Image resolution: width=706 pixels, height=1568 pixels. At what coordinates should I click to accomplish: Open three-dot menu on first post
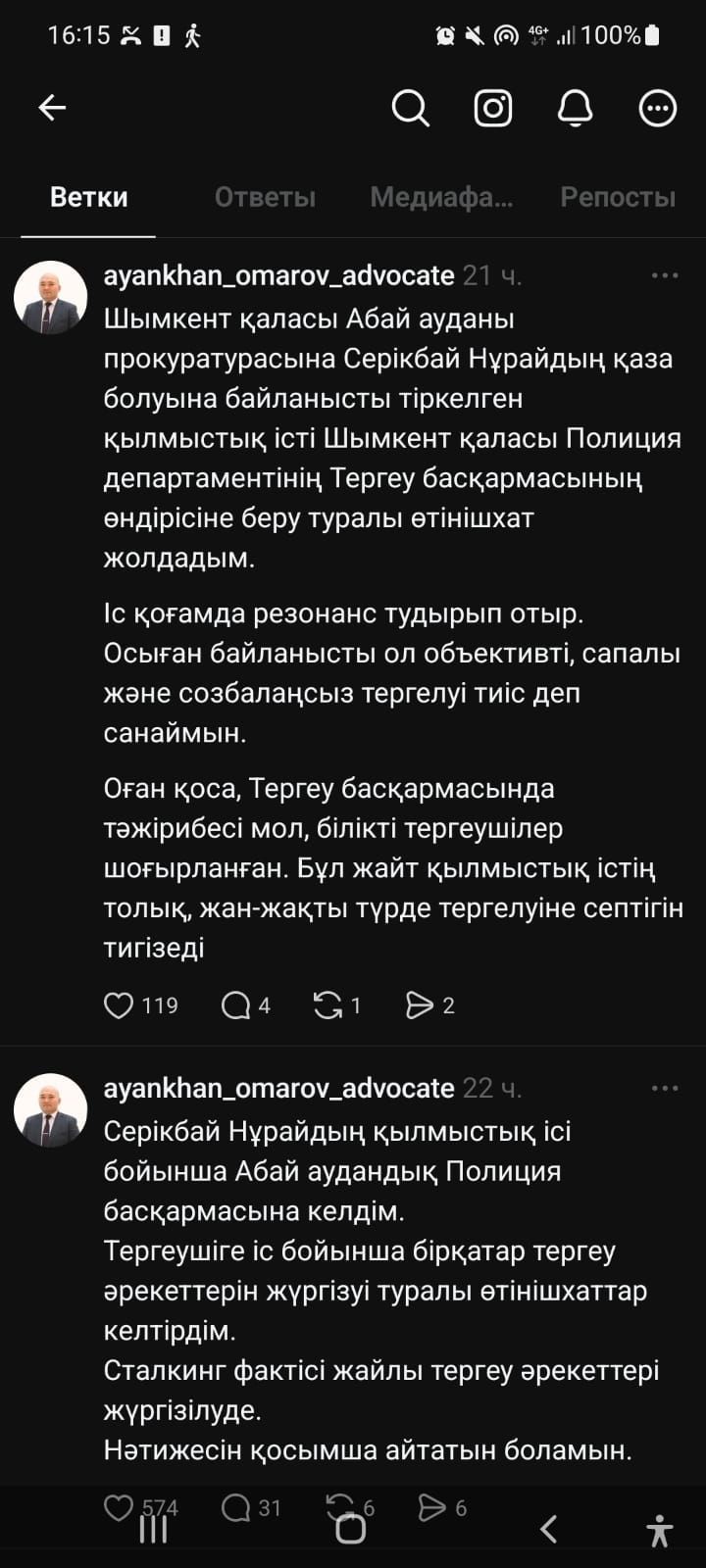pyautogui.click(x=665, y=275)
